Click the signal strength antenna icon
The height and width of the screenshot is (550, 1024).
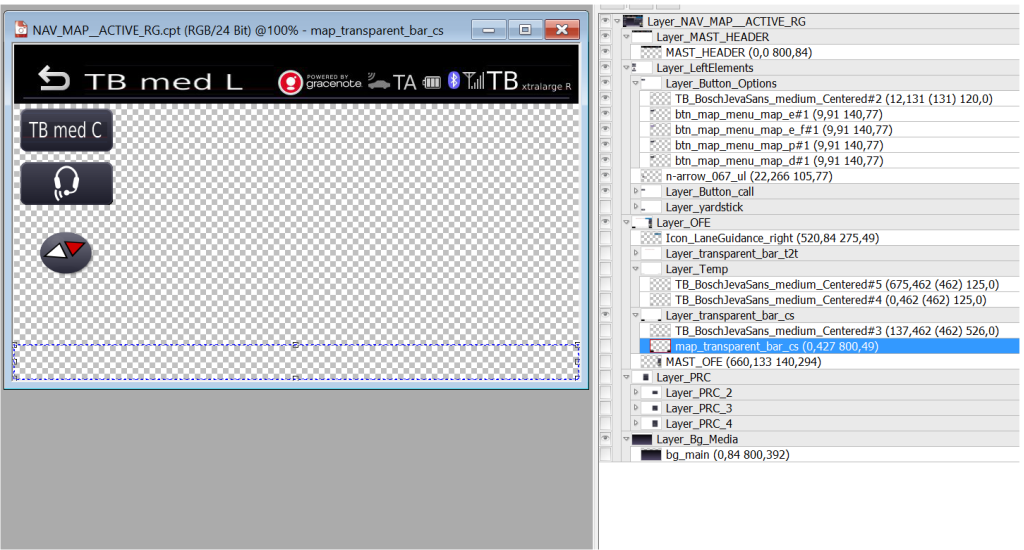point(473,81)
